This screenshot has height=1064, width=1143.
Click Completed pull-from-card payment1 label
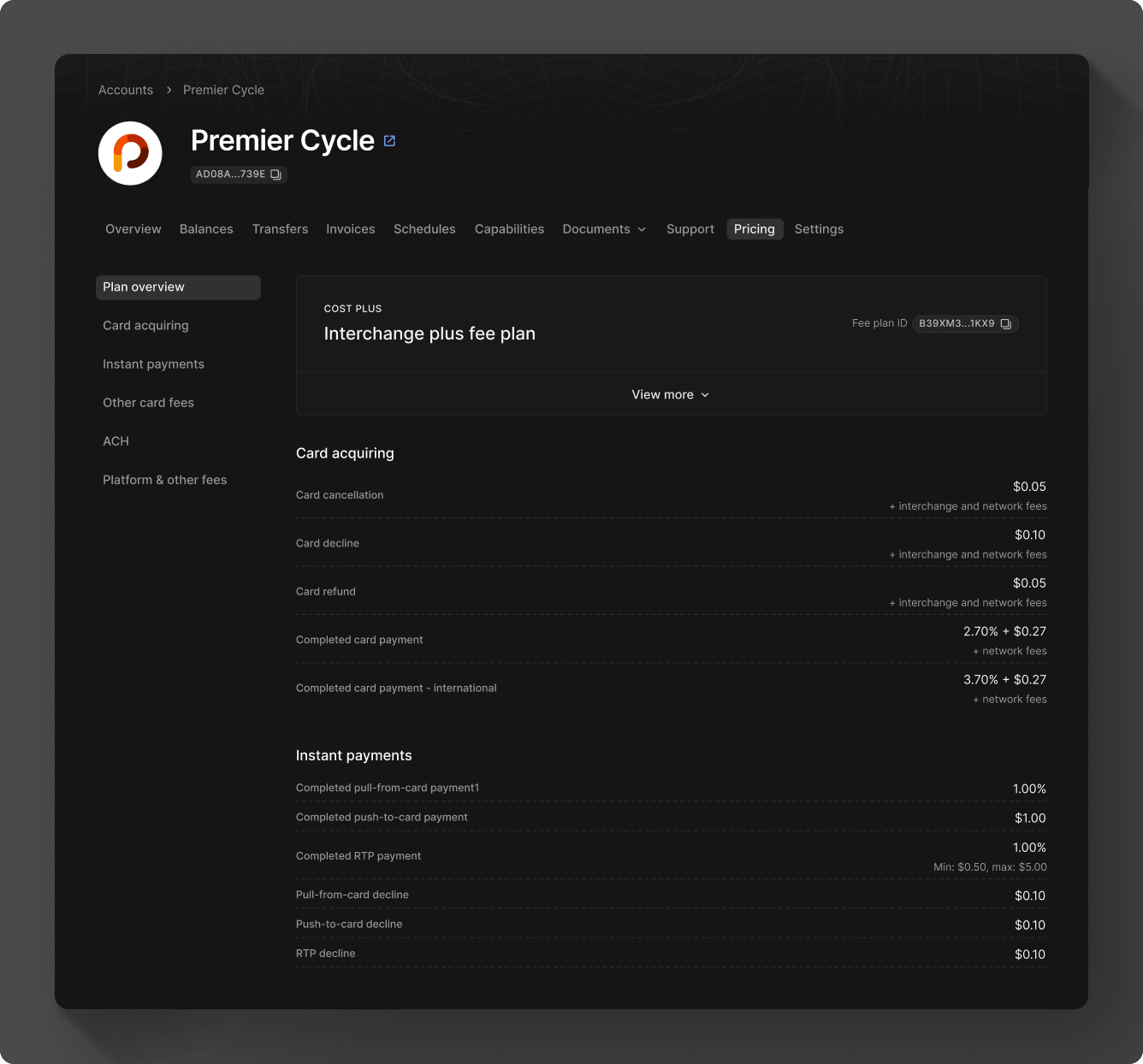coord(388,788)
